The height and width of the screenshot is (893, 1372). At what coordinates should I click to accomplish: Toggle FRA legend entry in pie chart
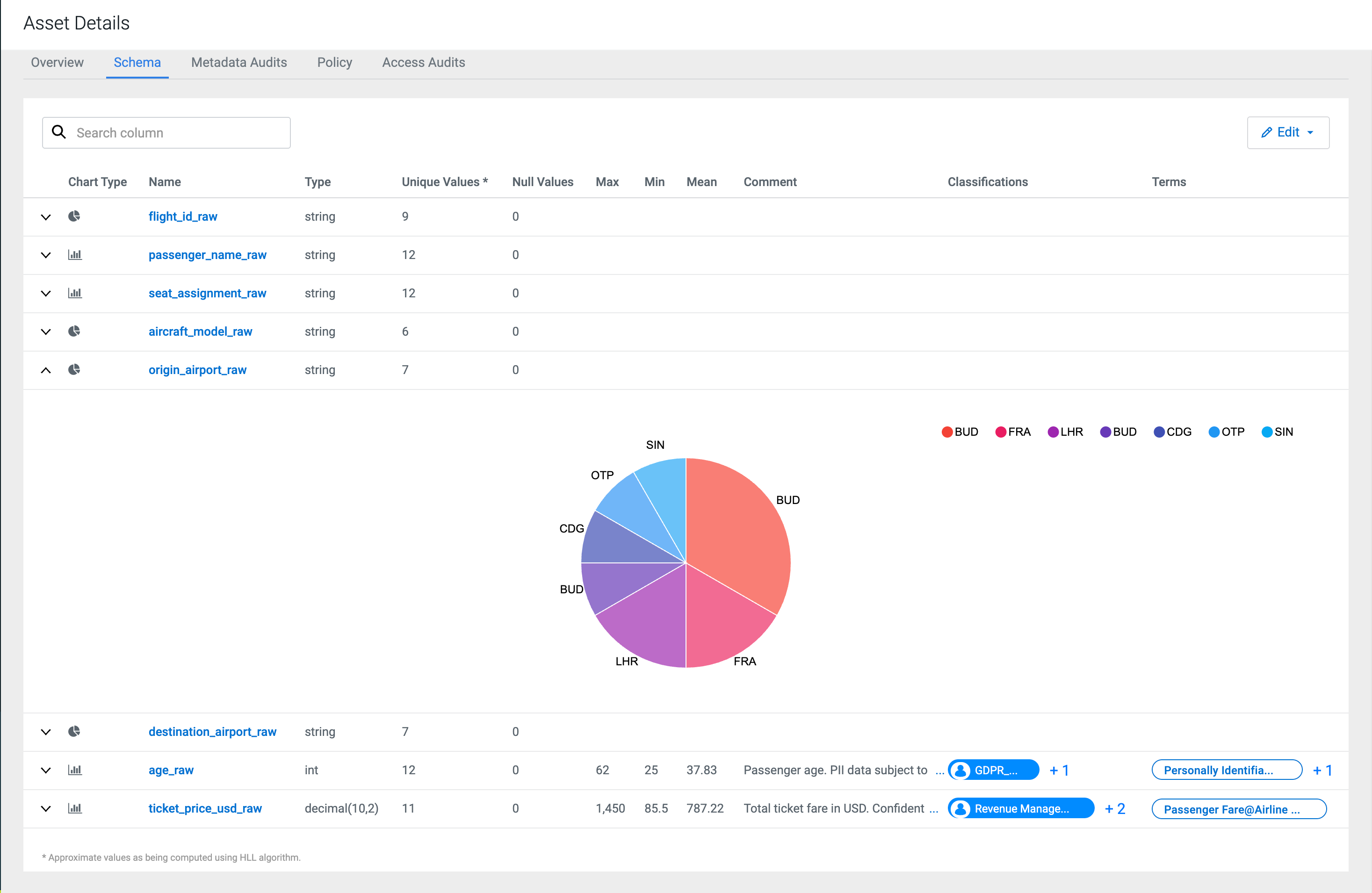point(1013,432)
